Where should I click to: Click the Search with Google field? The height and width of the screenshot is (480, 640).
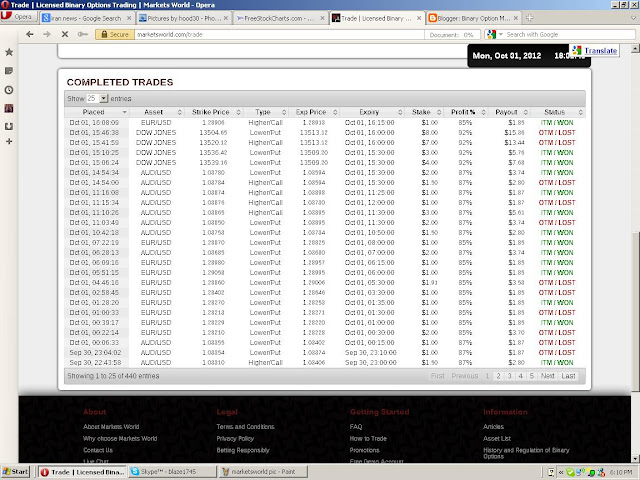point(569,35)
